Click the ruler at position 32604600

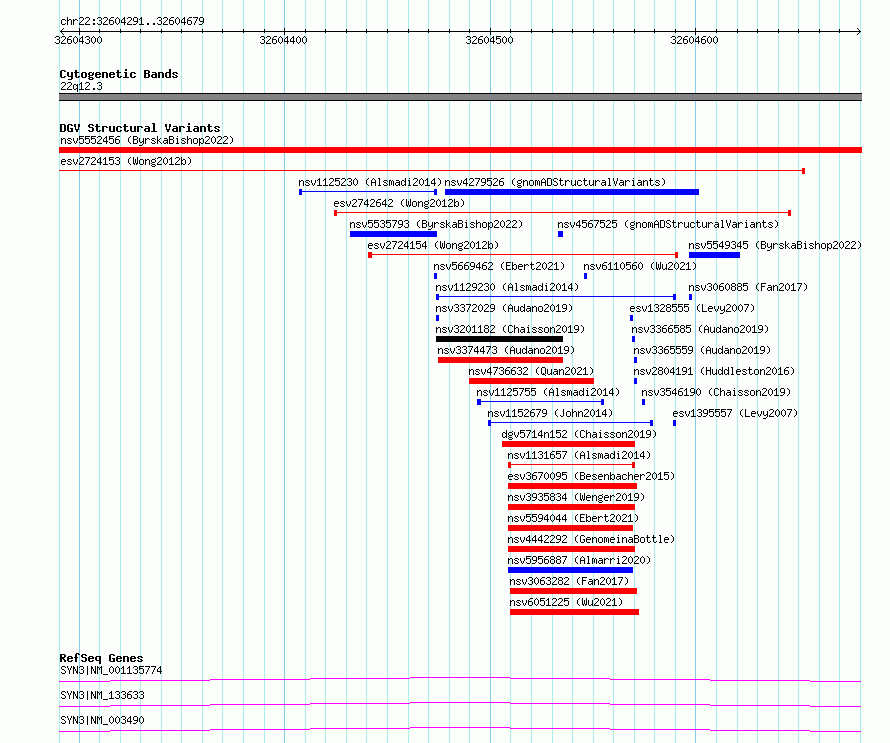[694, 40]
